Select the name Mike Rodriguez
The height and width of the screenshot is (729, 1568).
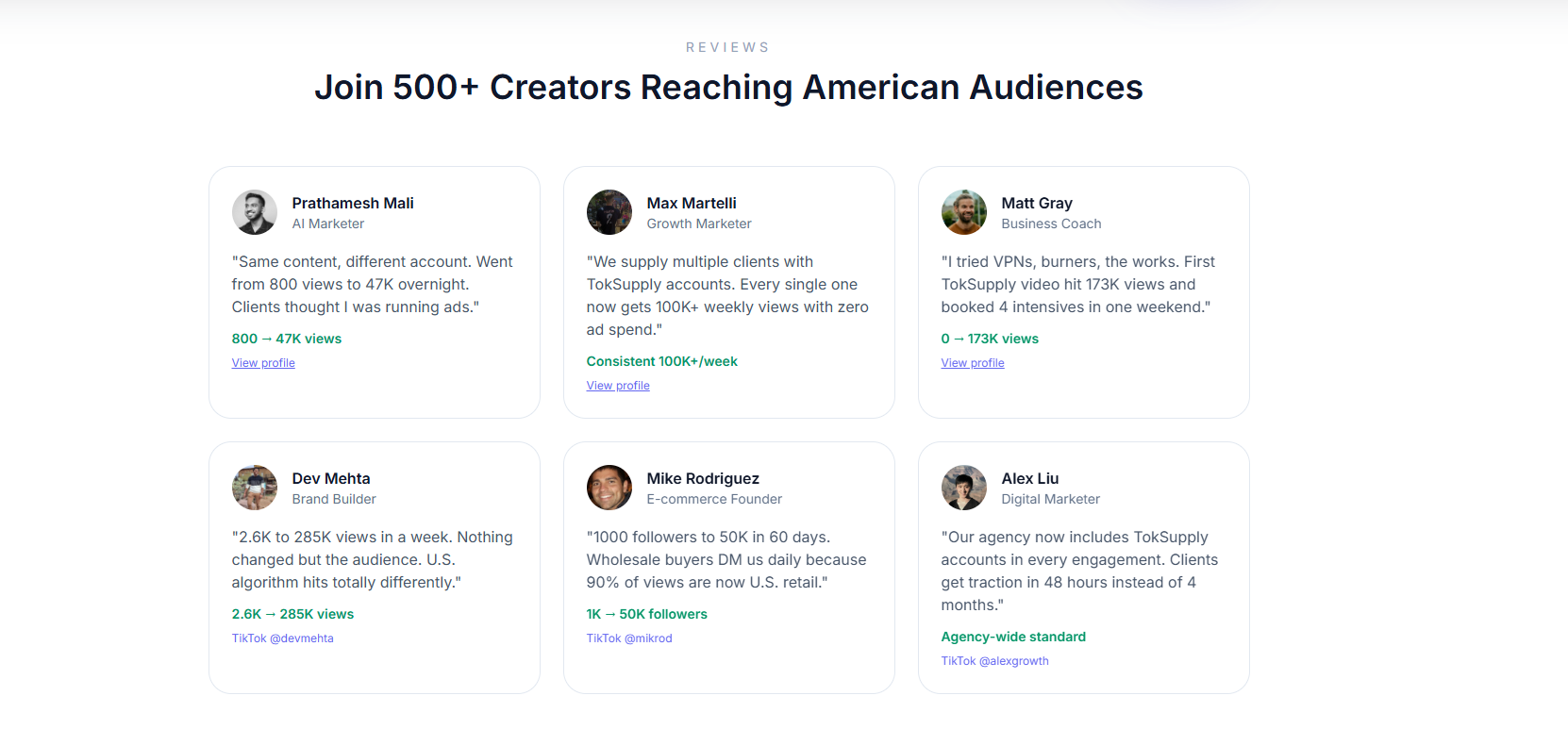(x=703, y=478)
